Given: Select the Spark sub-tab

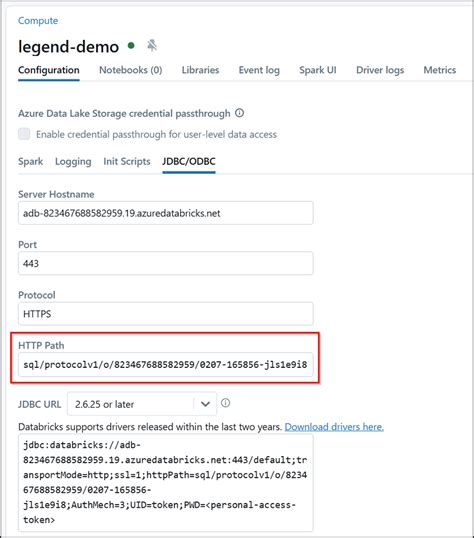Looking at the screenshot, I should pos(31,161).
